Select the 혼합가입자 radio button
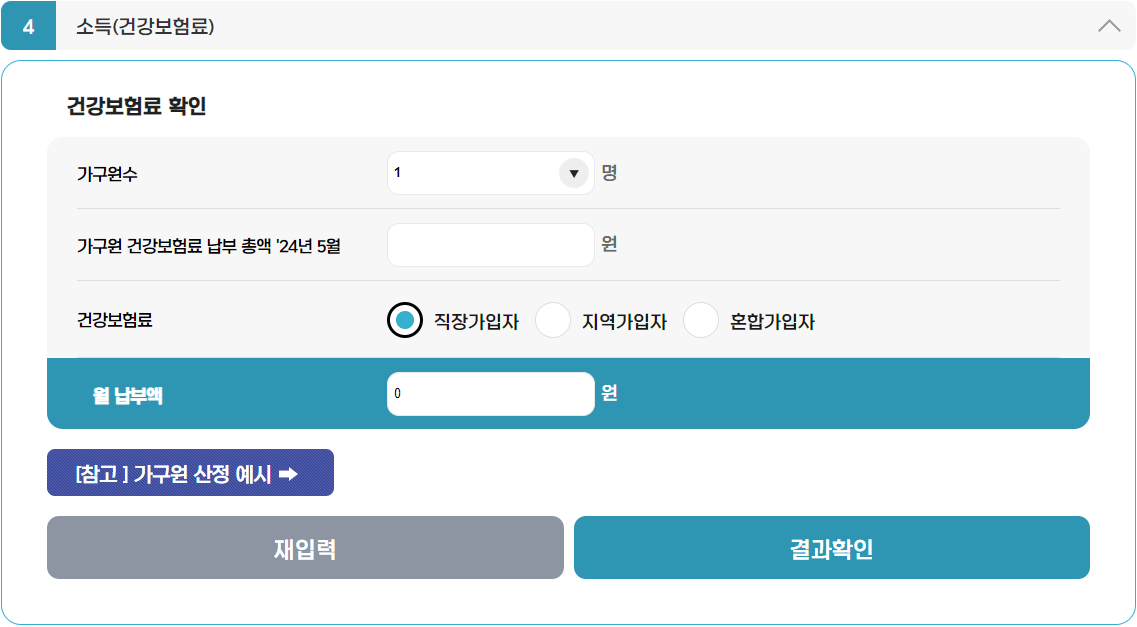The height and width of the screenshot is (627, 1137). [701, 320]
